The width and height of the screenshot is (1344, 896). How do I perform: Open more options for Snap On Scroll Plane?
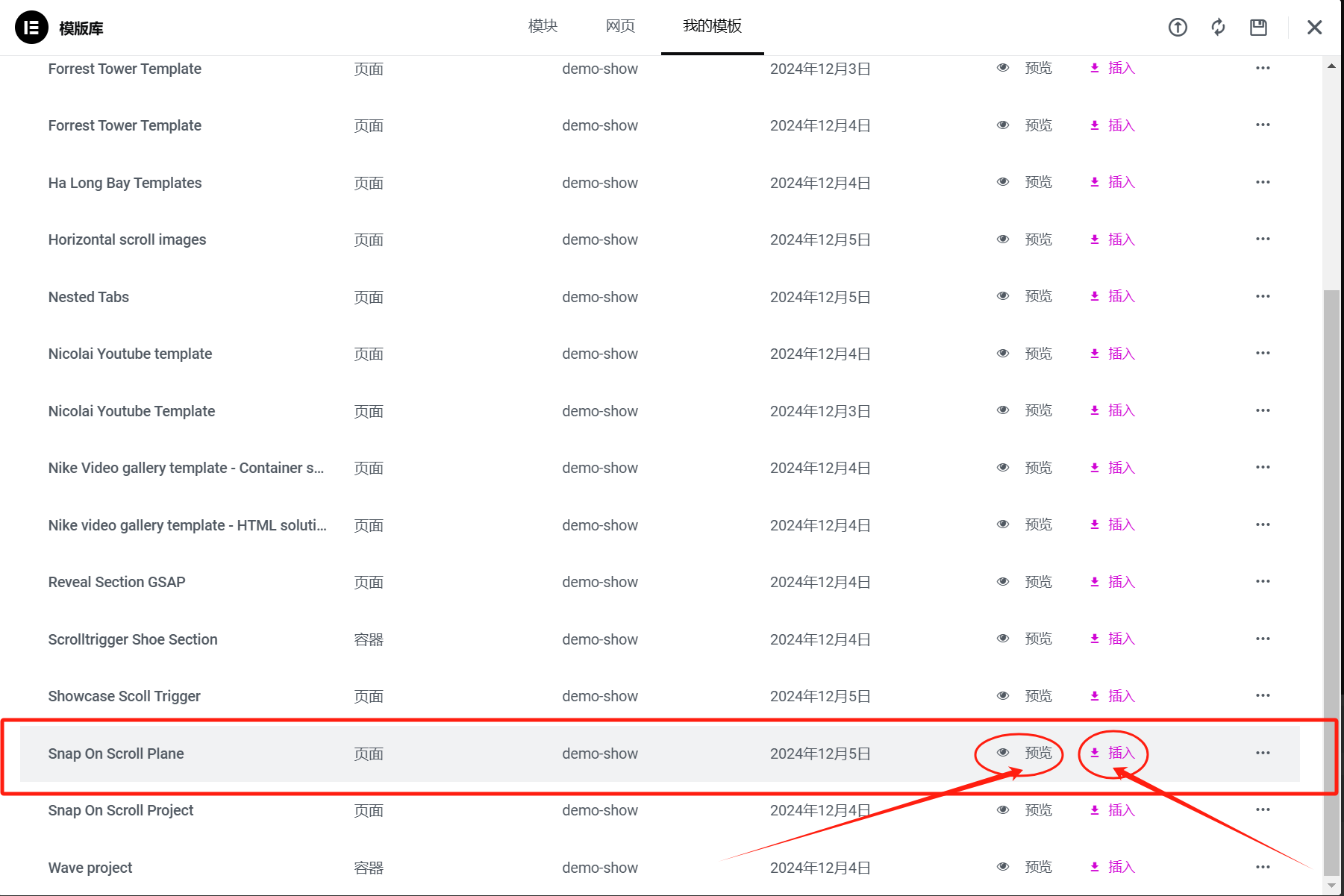(x=1263, y=754)
